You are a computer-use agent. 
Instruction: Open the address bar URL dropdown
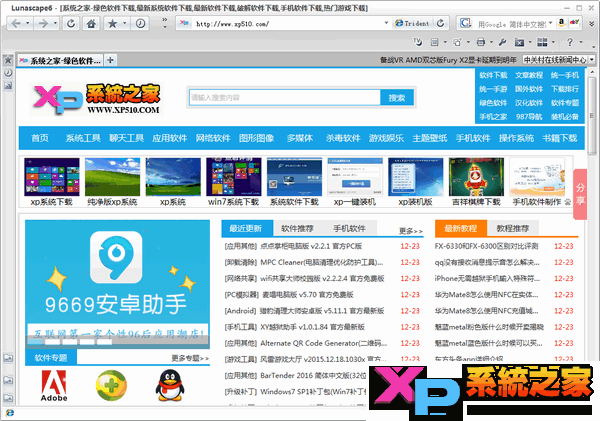pos(386,23)
